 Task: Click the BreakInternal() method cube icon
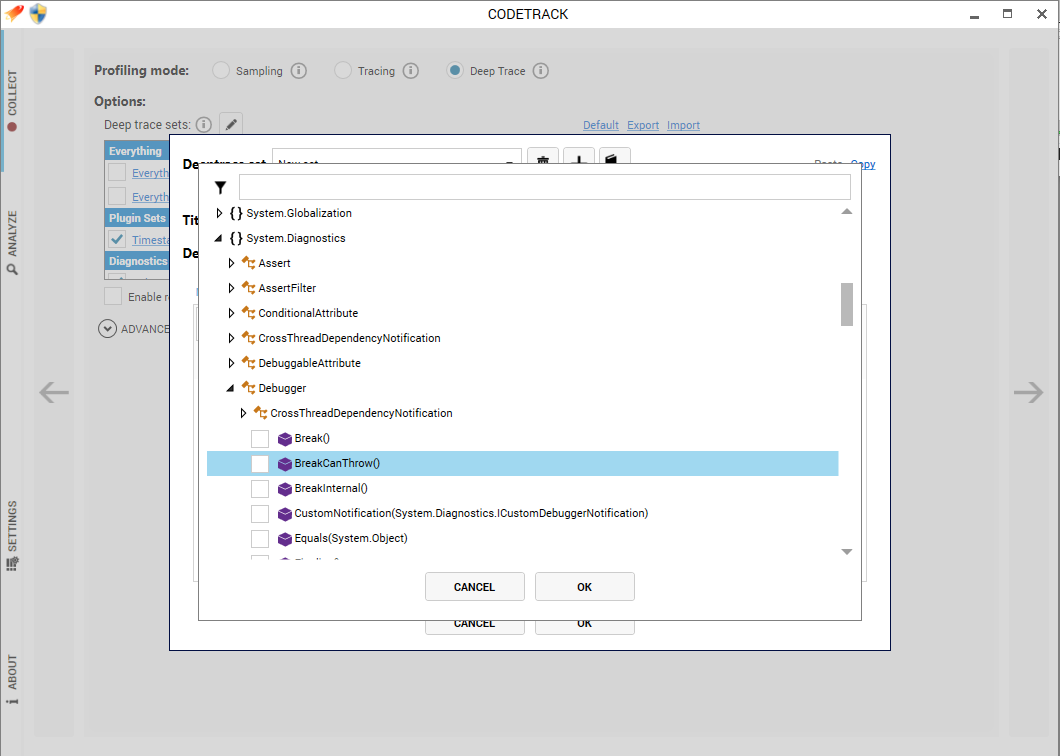point(285,489)
